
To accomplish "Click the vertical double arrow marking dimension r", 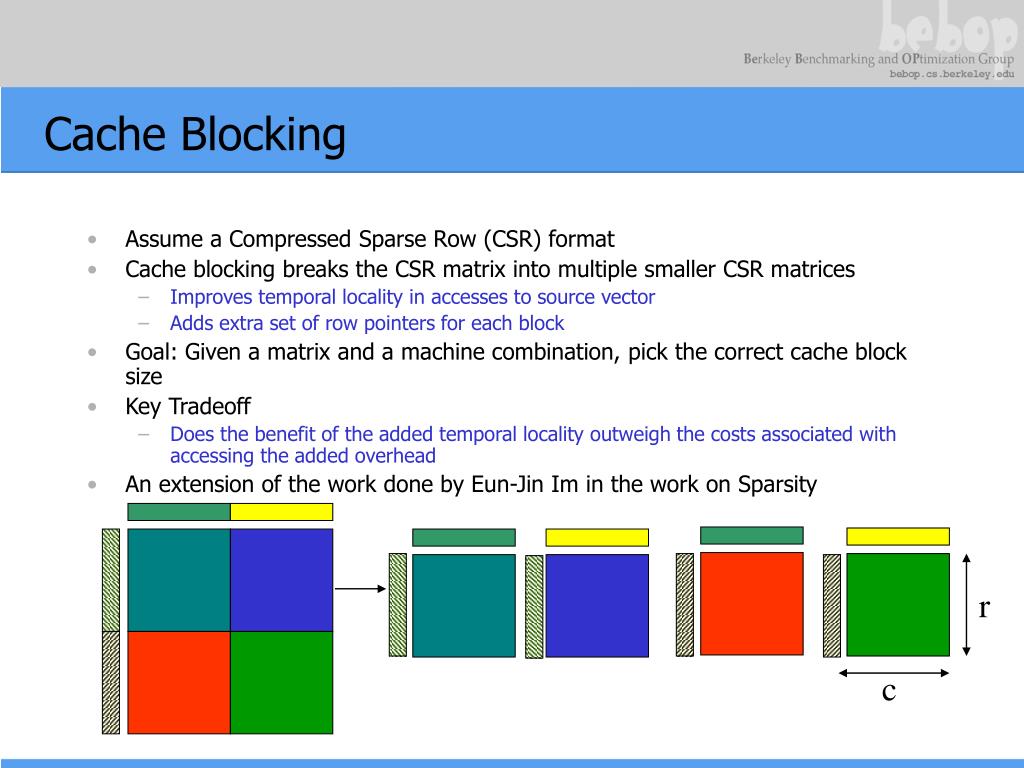I will click(967, 605).
